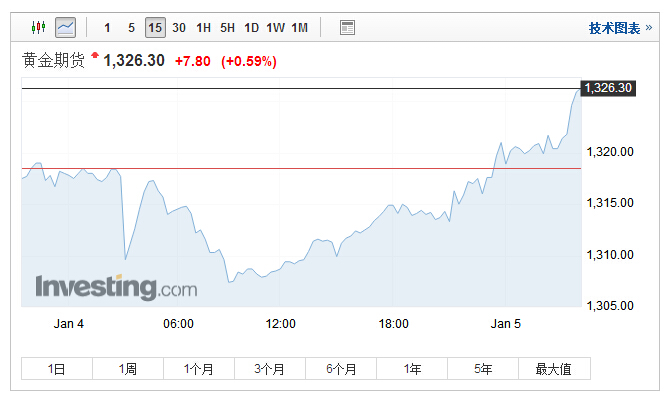Select the 1D interval

click(252, 28)
